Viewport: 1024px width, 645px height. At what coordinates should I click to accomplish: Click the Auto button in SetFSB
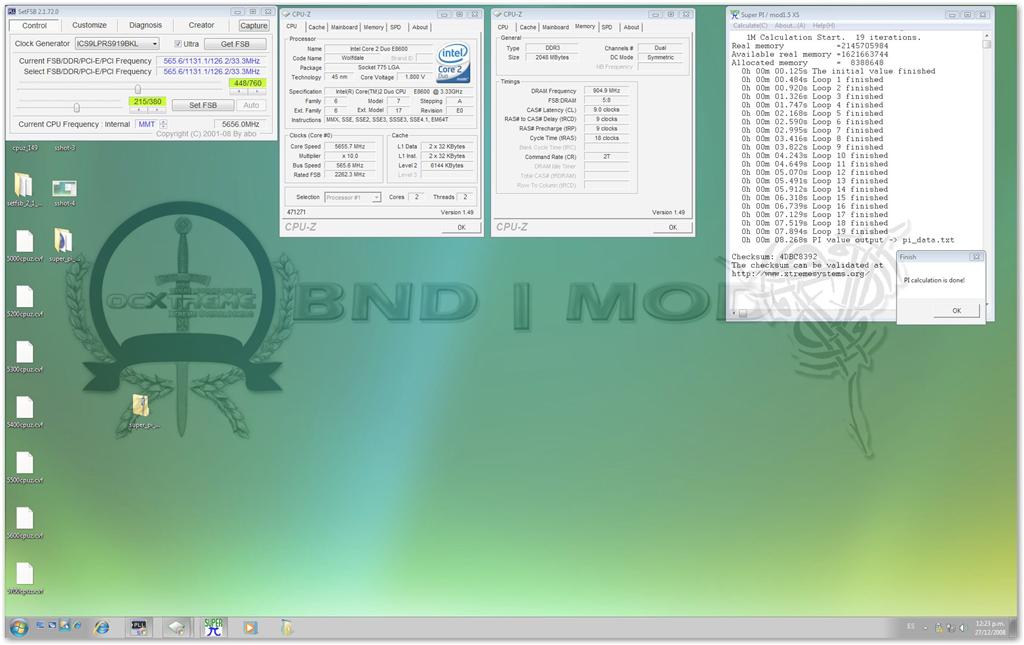coord(251,105)
